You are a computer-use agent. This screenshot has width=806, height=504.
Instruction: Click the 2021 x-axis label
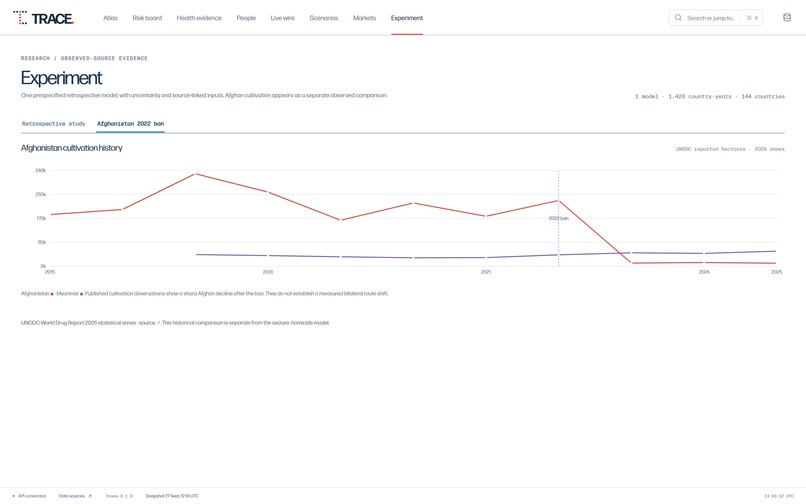coord(486,272)
